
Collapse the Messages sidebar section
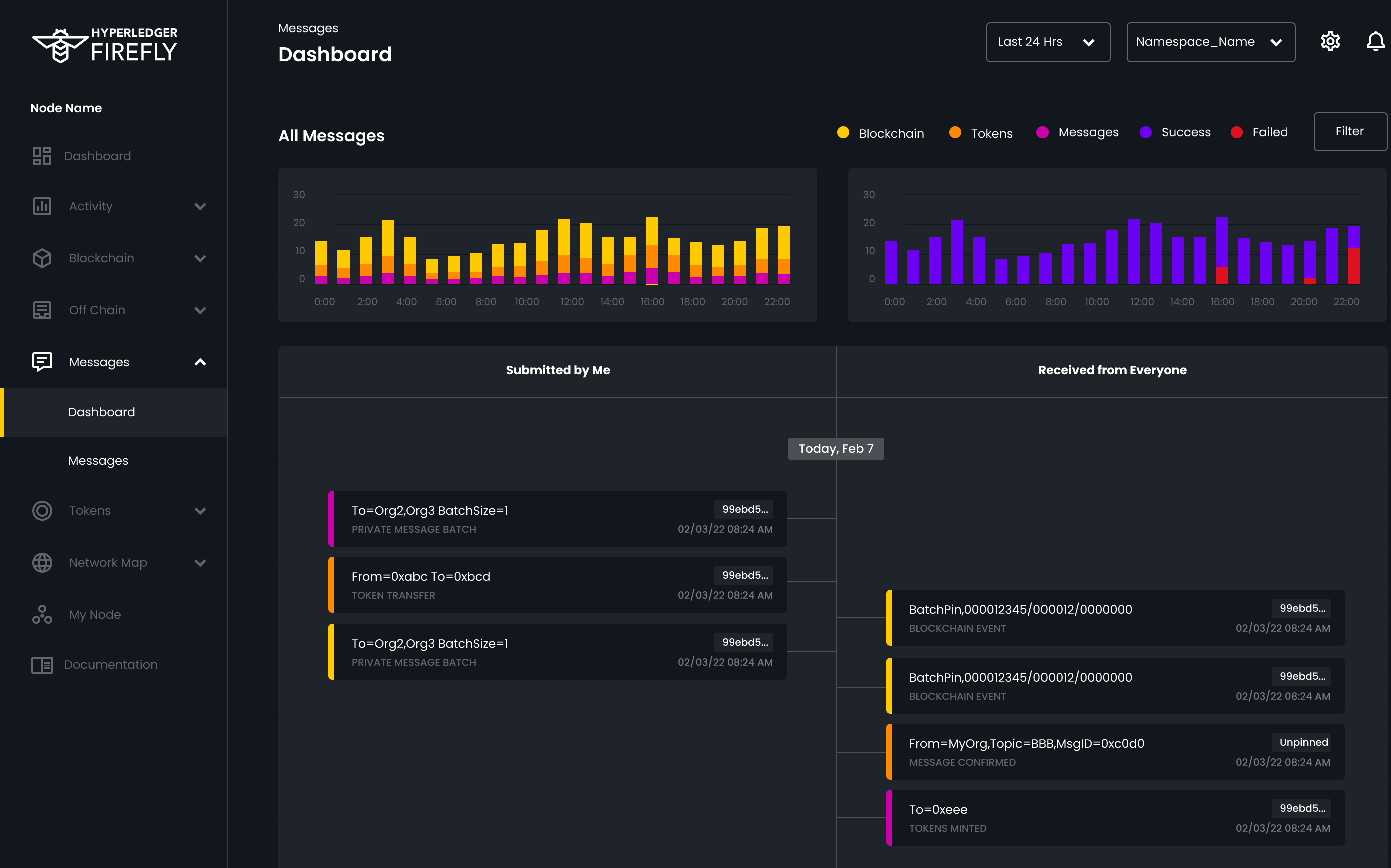click(200, 361)
